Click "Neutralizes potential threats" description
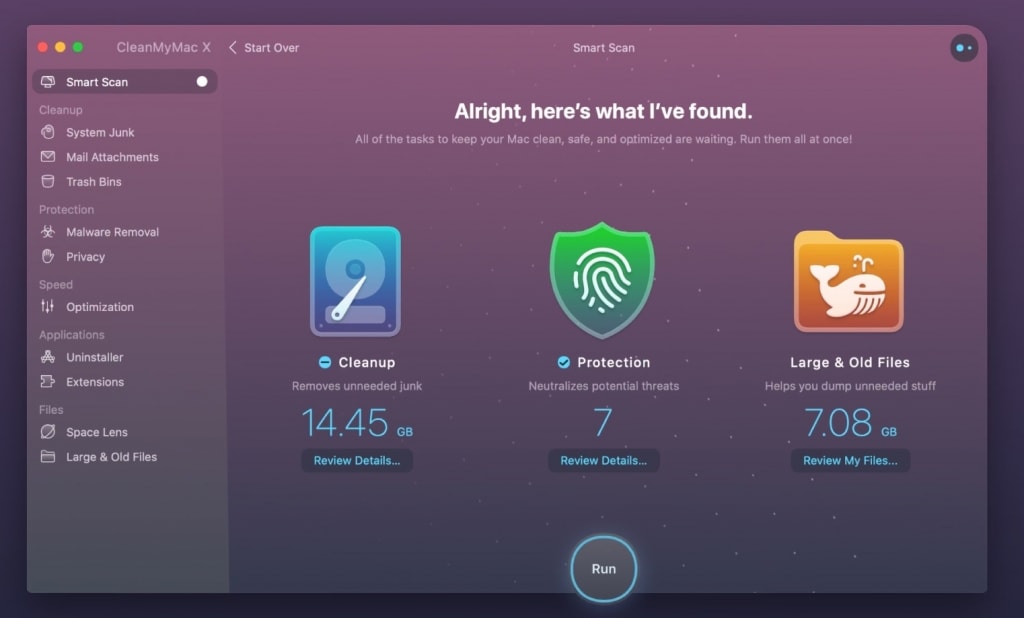This screenshot has height=618, width=1024. 603,386
